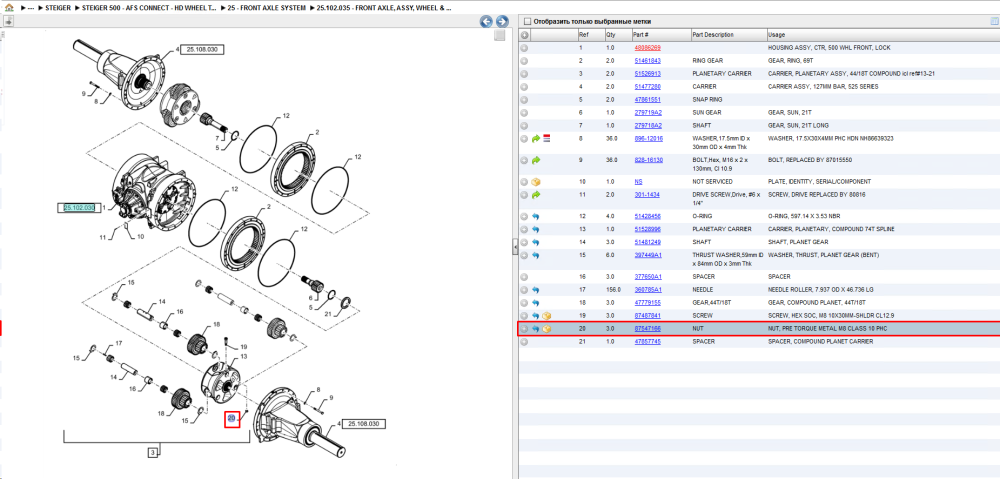This screenshot has width=1000, height=479.
Task: Click blue arrow on Ref 14 SHAFT row
Action: (x=536, y=242)
